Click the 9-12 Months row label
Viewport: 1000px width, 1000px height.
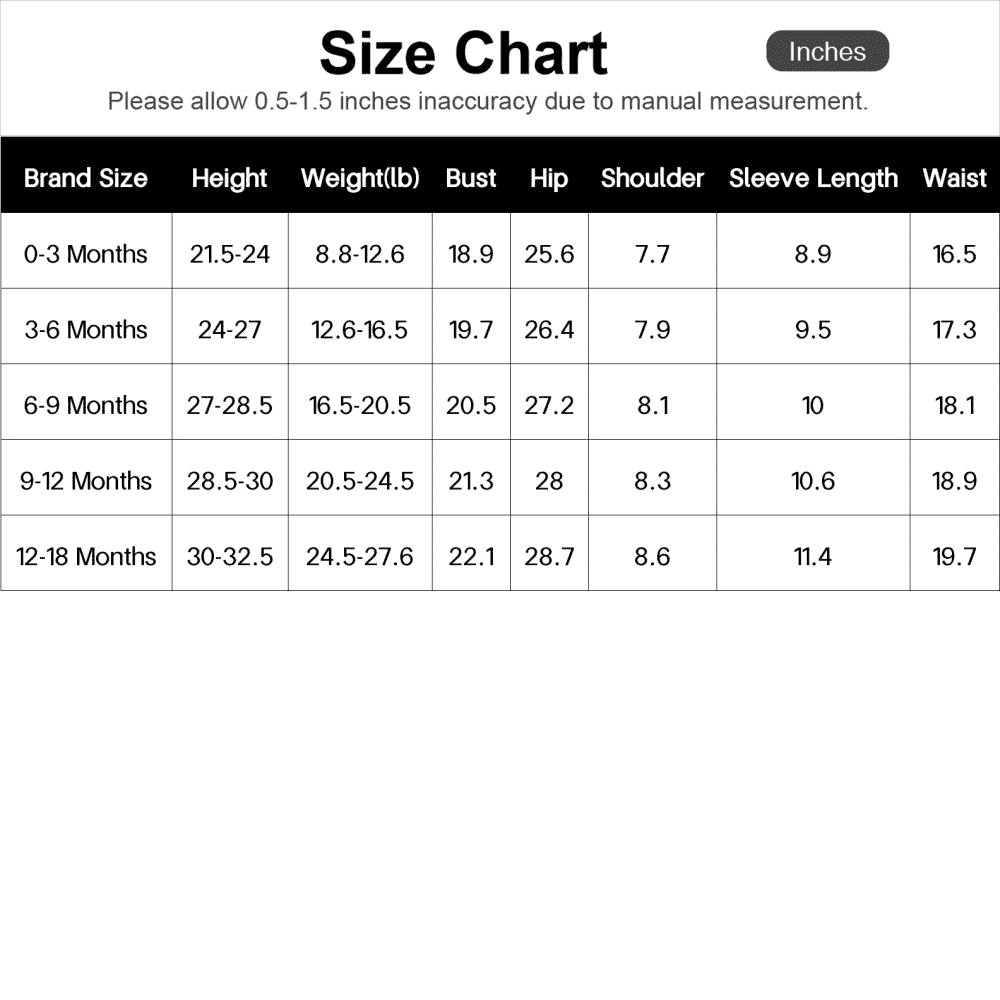(86, 481)
